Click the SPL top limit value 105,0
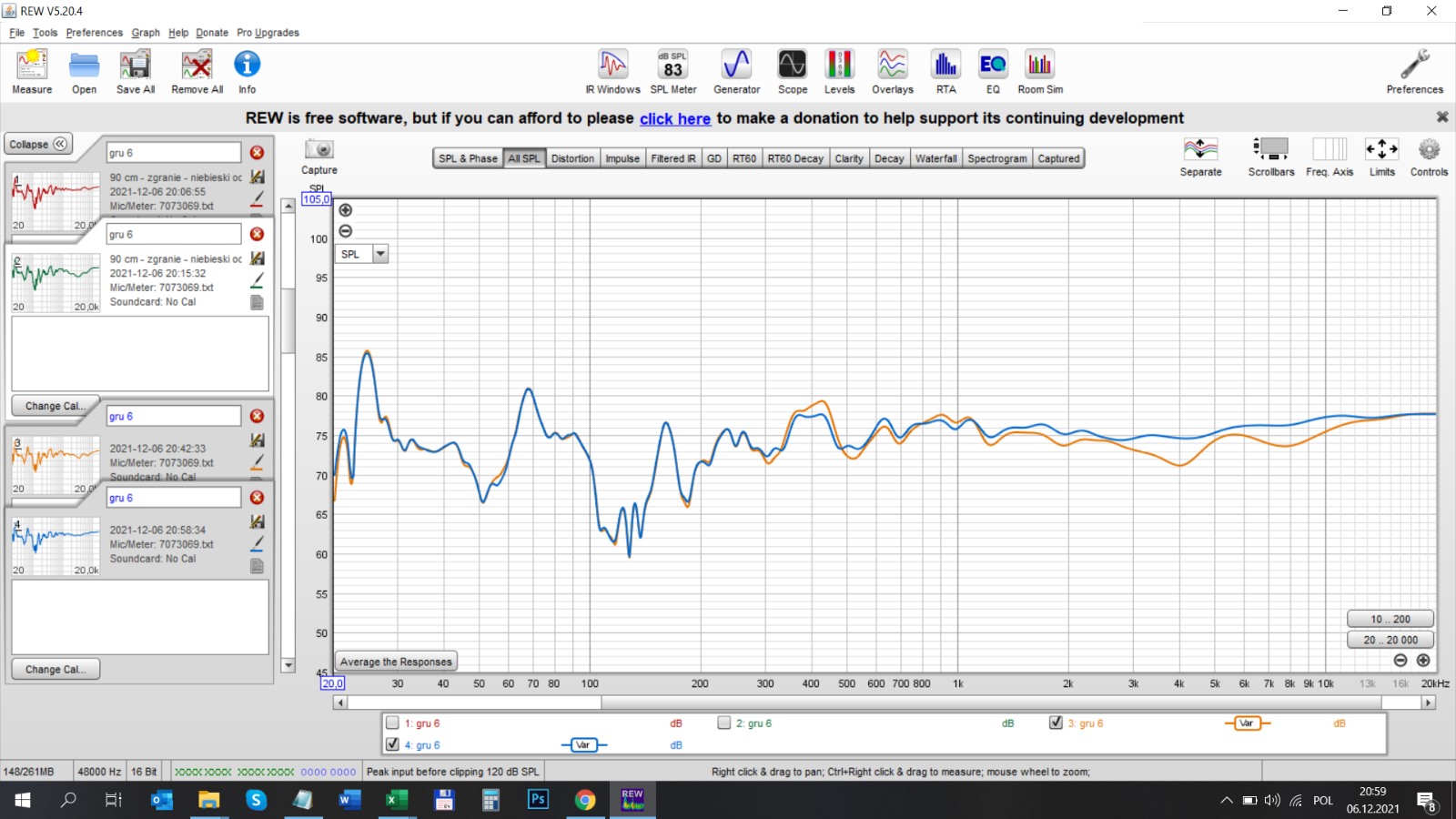The width and height of the screenshot is (1456, 819). [x=317, y=200]
